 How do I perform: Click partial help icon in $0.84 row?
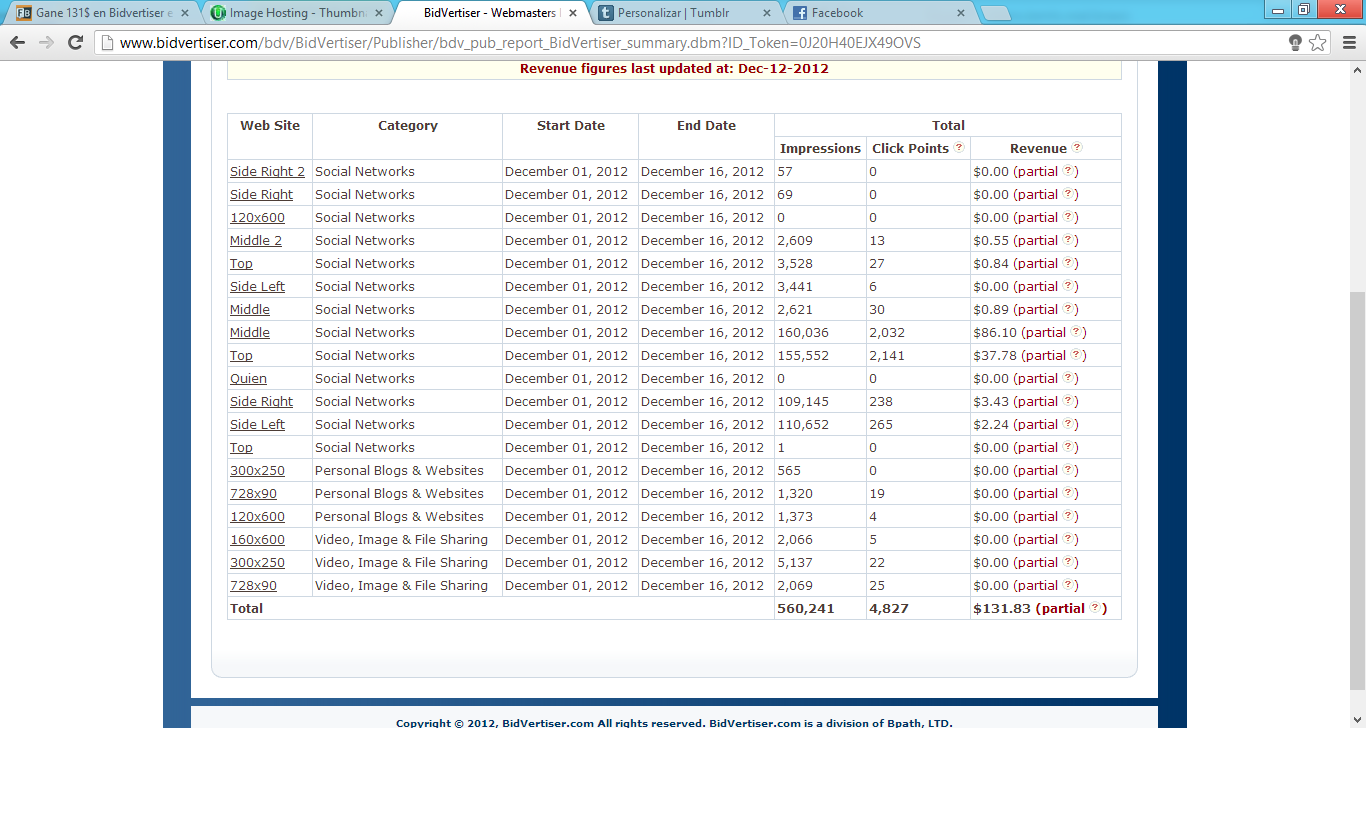[x=1068, y=263]
